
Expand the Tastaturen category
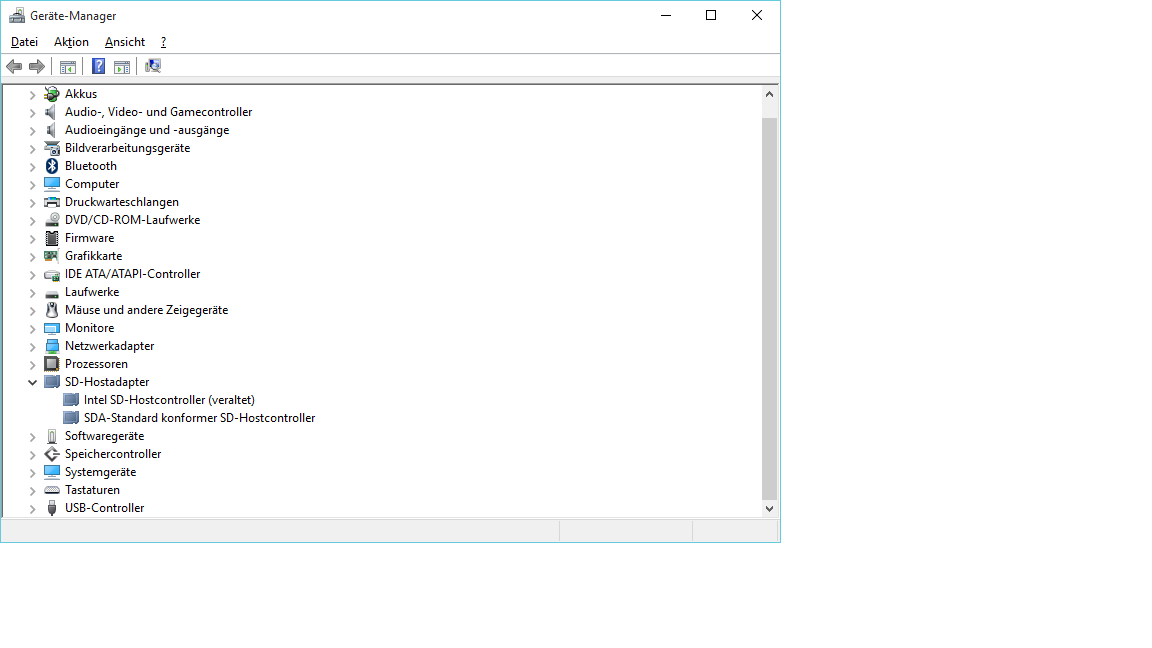pyautogui.click(x=33, y=490)
